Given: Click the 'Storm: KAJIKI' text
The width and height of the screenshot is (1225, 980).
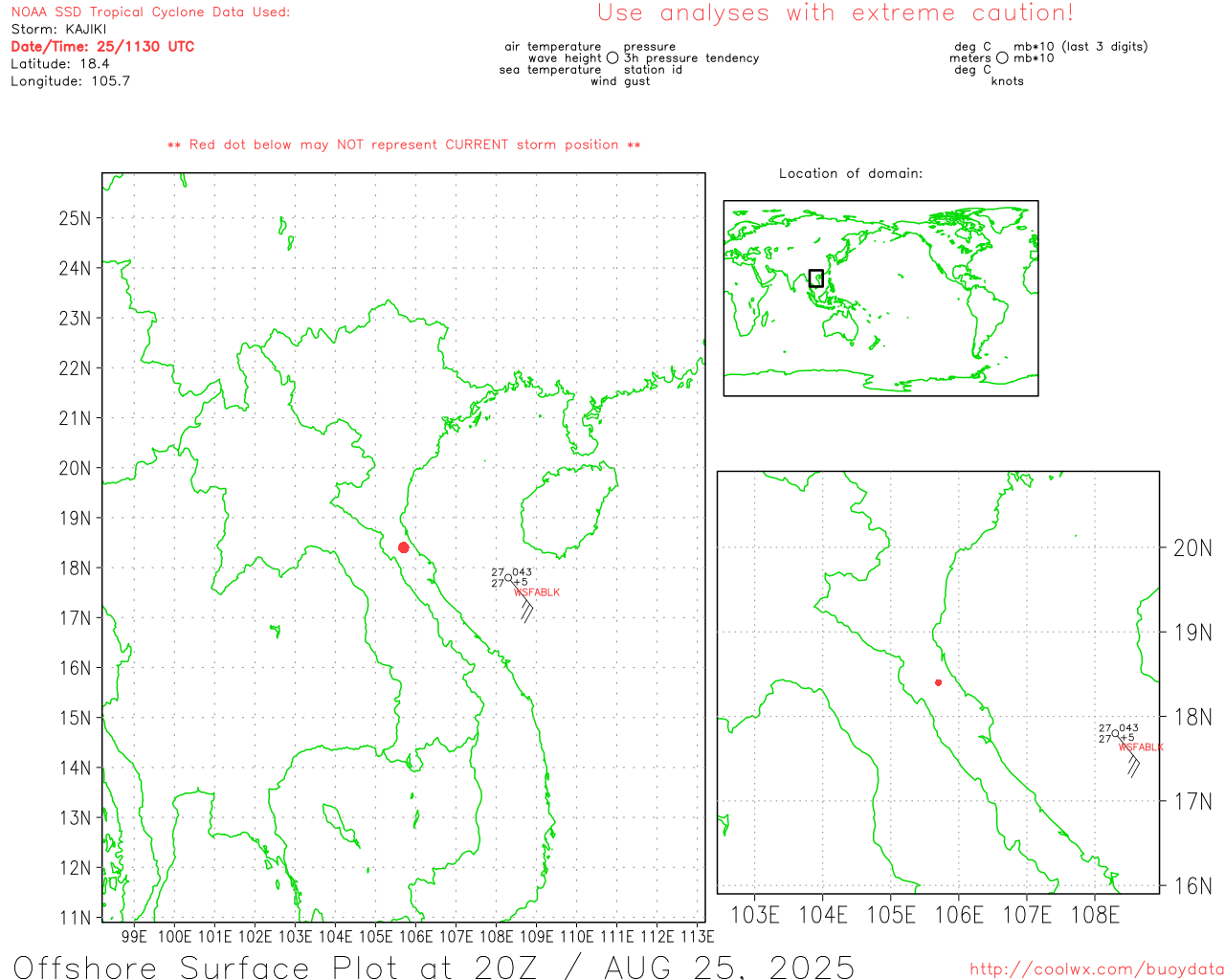Looking at the screenshot, I should 58,30.
